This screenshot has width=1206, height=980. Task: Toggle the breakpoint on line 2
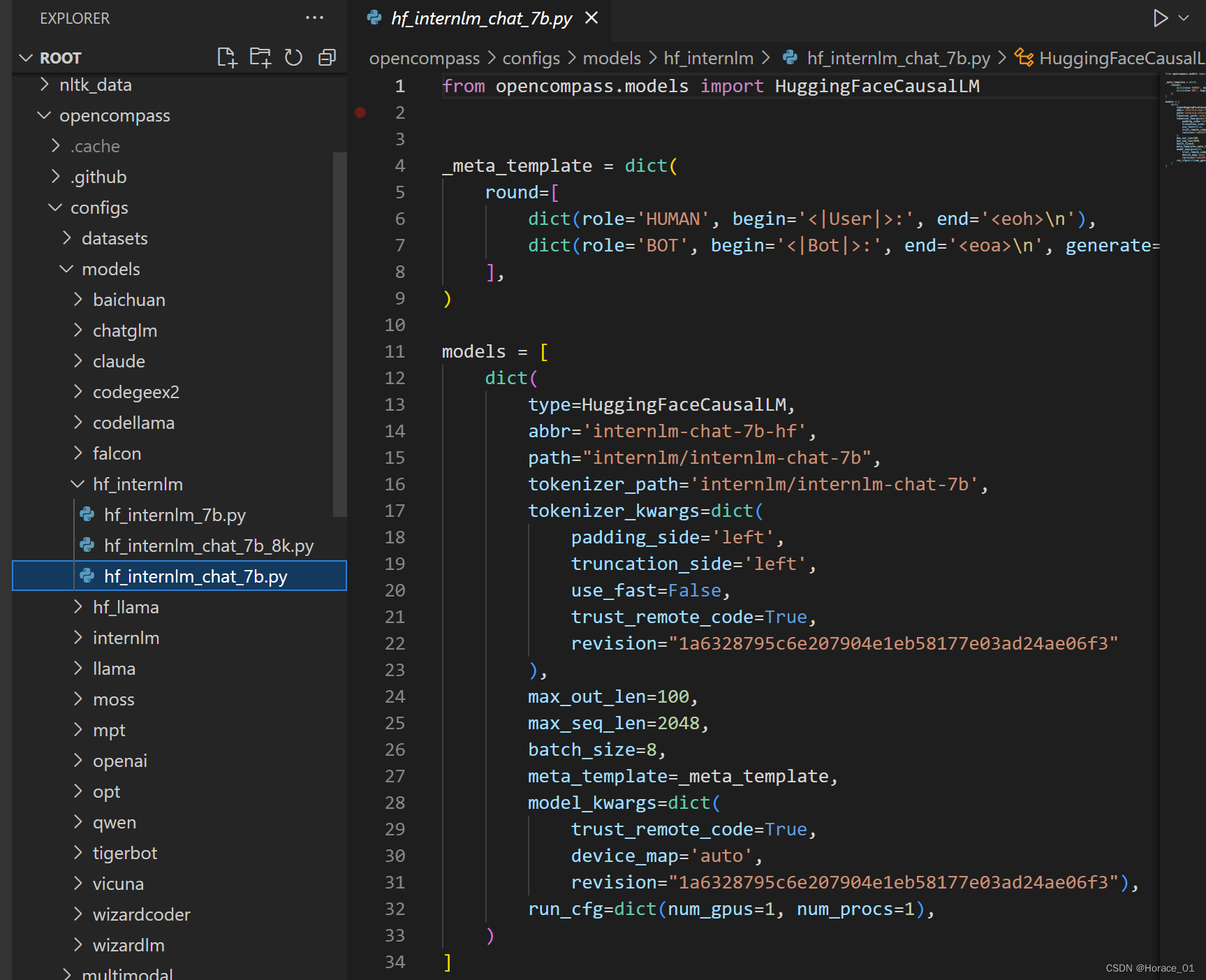coord(360,112)
